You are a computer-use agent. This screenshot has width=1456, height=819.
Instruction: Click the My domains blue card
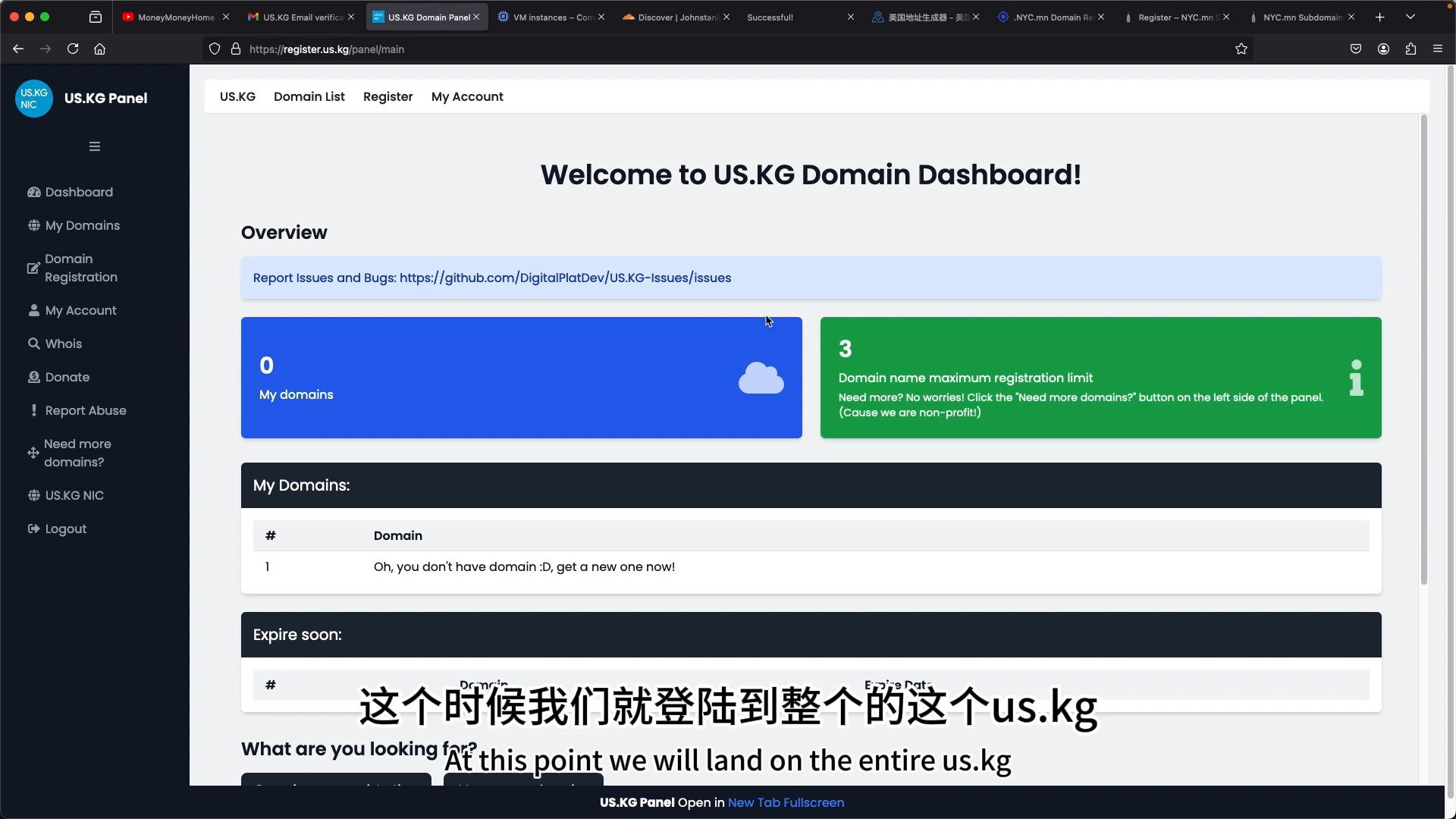click(522, 378)
